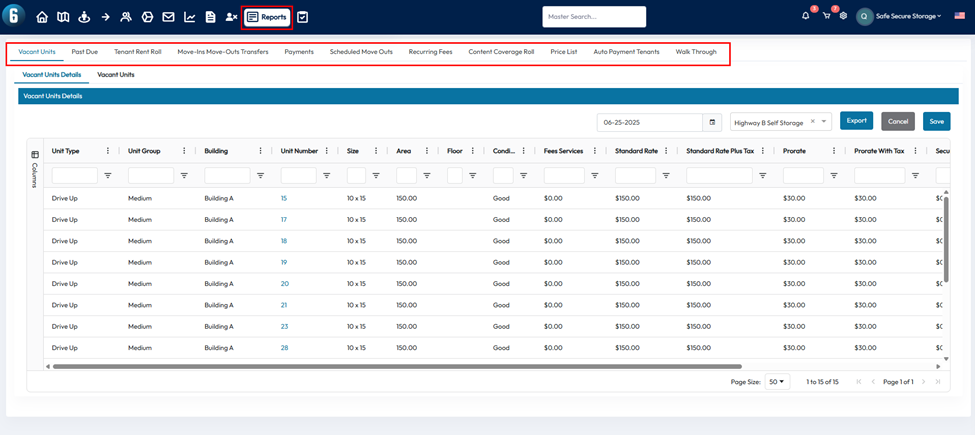The width and height of the screenshot is (975, 435).
Task: Switch to the Past Due tab
Action: [x=84, y=51]
